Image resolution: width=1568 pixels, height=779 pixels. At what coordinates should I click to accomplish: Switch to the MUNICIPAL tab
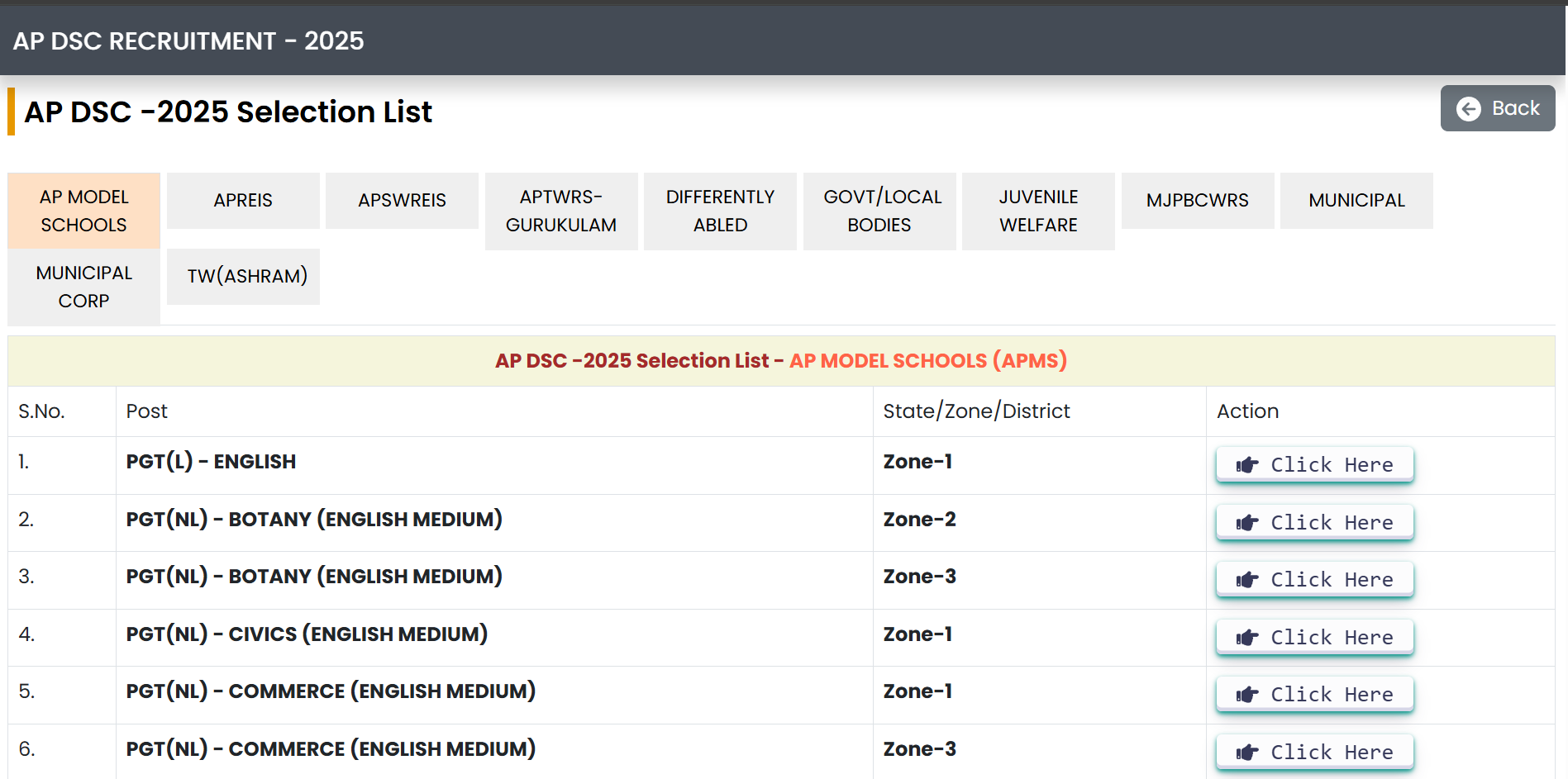tap(1356, 201)
